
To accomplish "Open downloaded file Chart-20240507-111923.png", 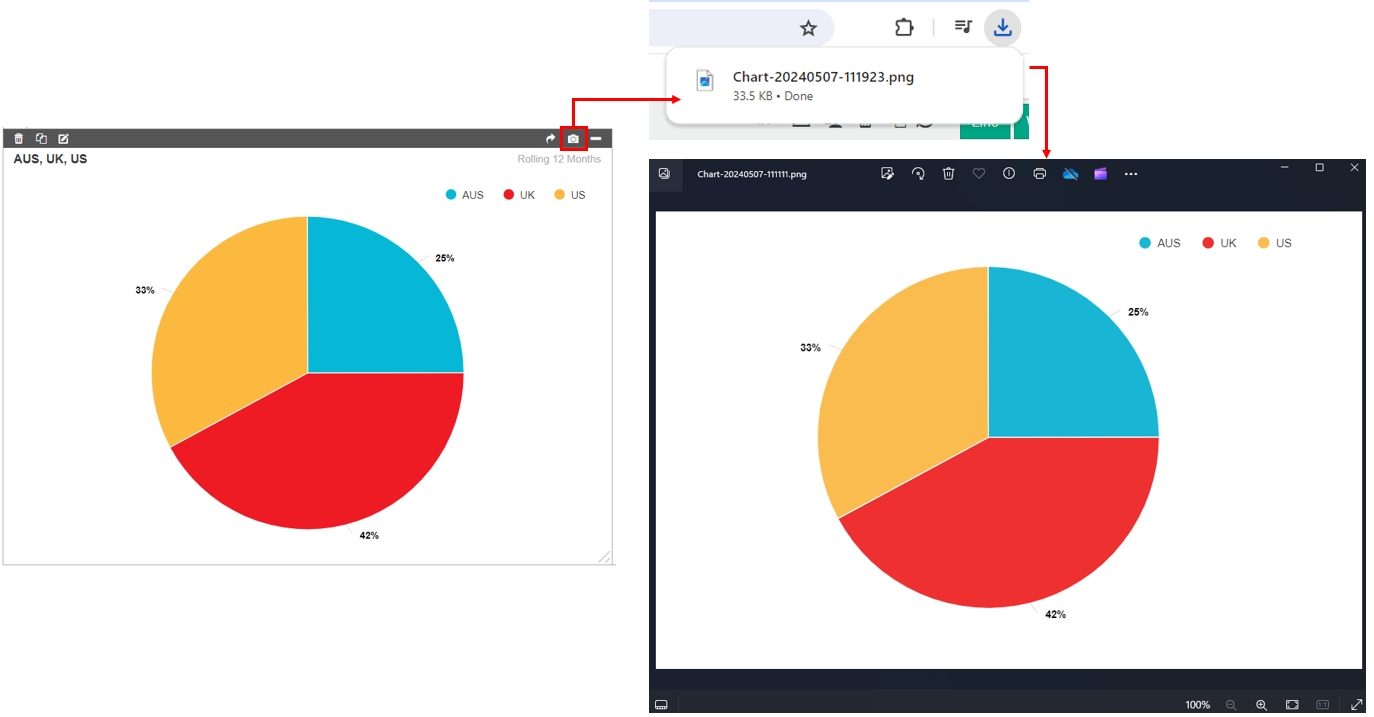I will tap(822, 77).
